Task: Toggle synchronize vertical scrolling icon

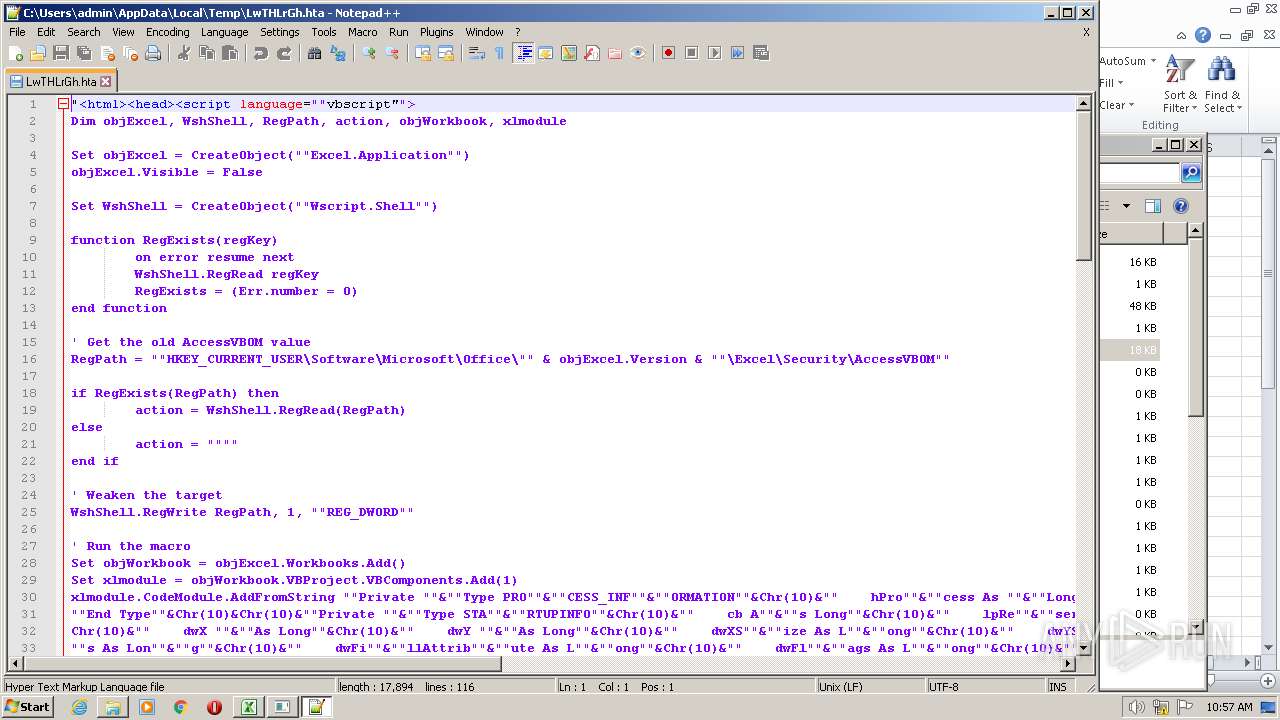Action: pyautogui.click(x=423, y=53)
